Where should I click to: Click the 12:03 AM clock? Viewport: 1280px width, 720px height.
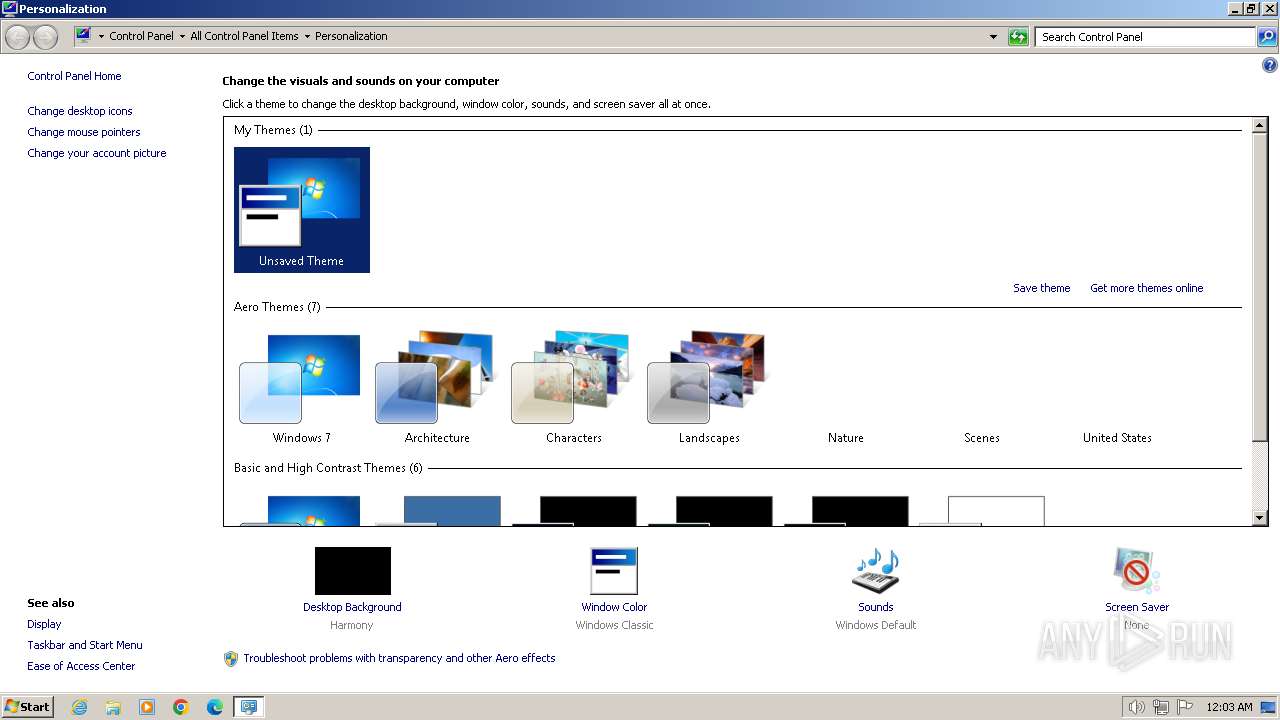pos(1229,707)
